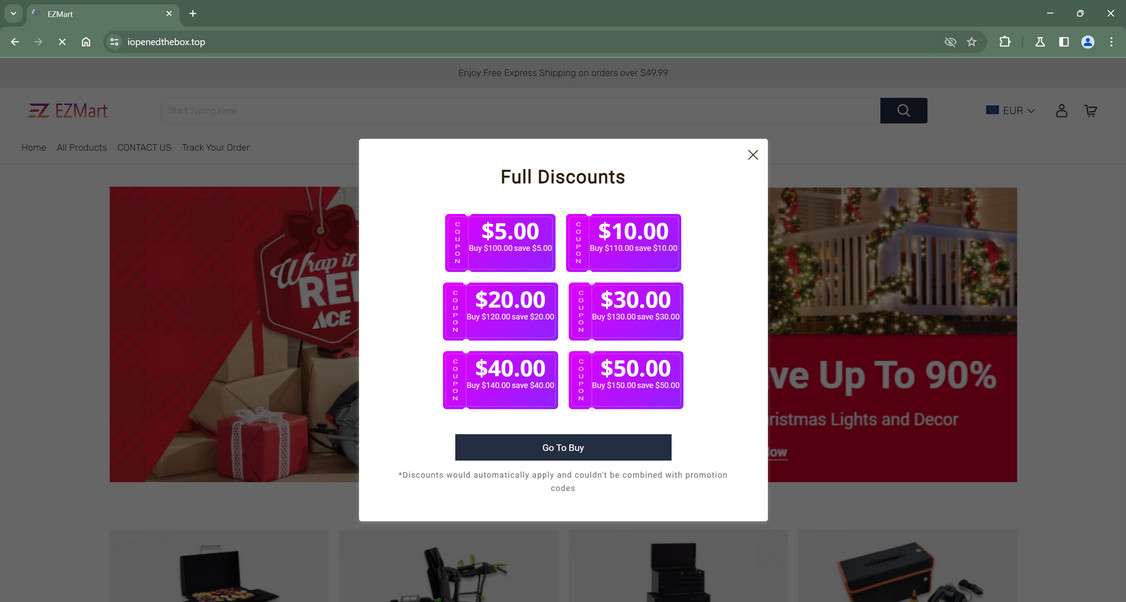Go to Track Your Order page

click(x=215, y=148)
